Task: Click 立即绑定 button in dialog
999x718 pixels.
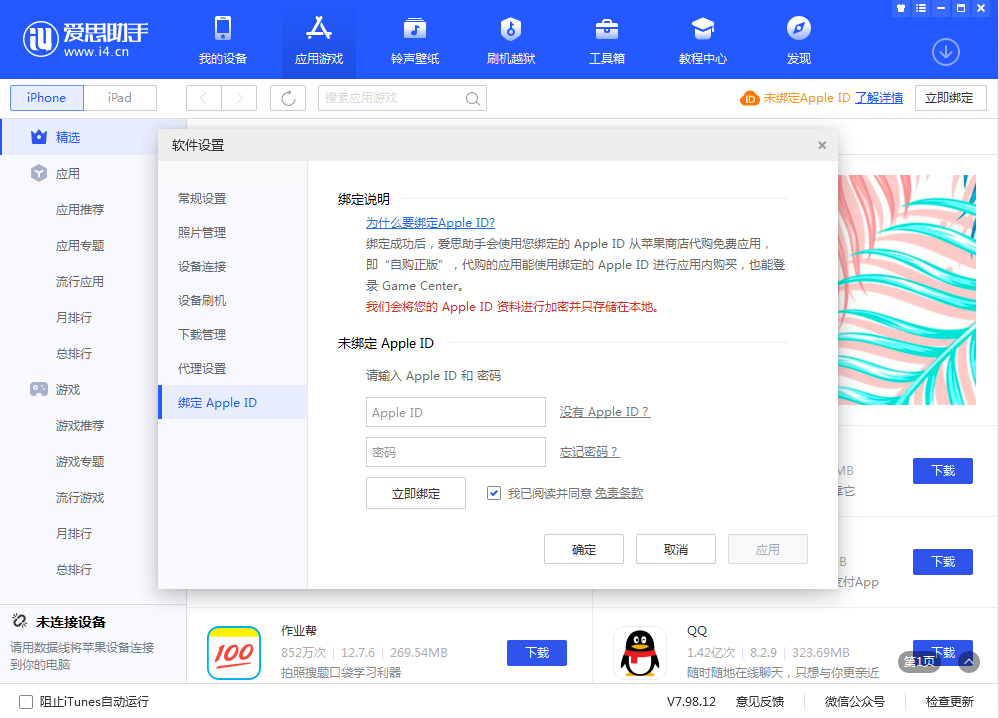Action: click(x=416, y=493)
